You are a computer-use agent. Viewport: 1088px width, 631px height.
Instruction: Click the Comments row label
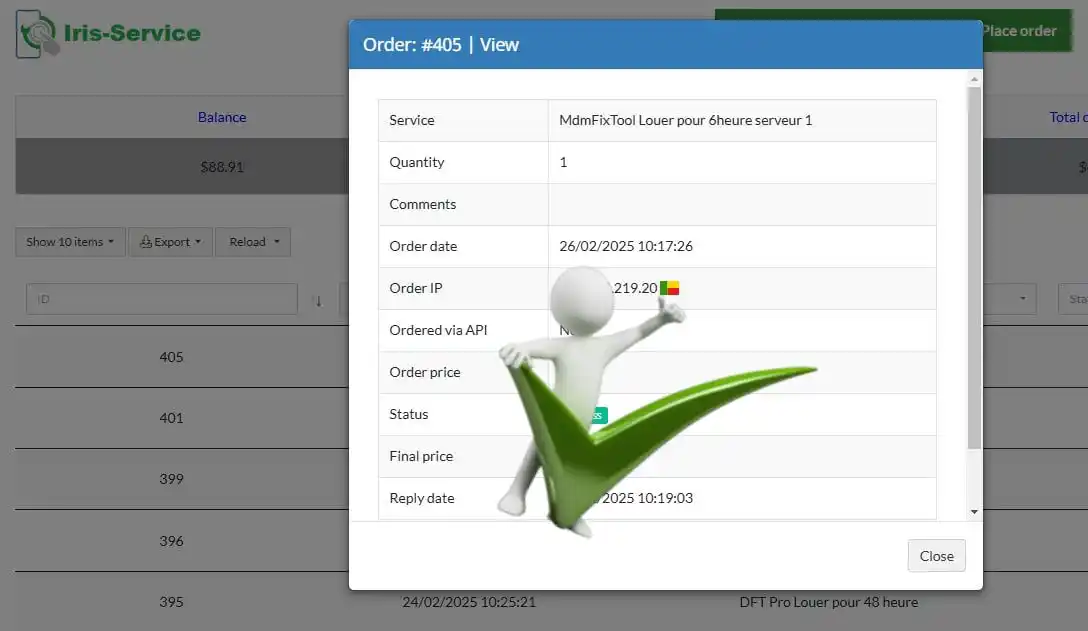tap(423, 204)
